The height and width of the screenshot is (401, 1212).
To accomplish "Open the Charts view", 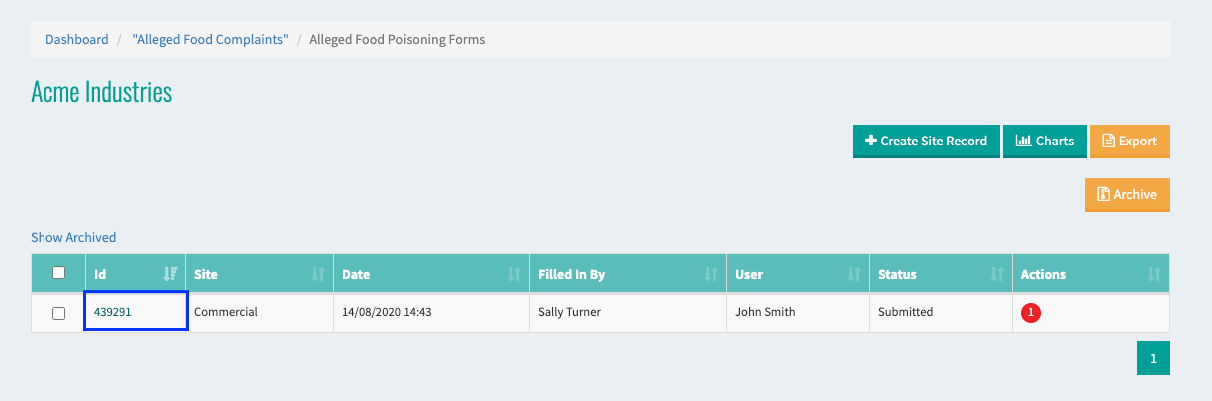I will click(x=1044, y=141).
